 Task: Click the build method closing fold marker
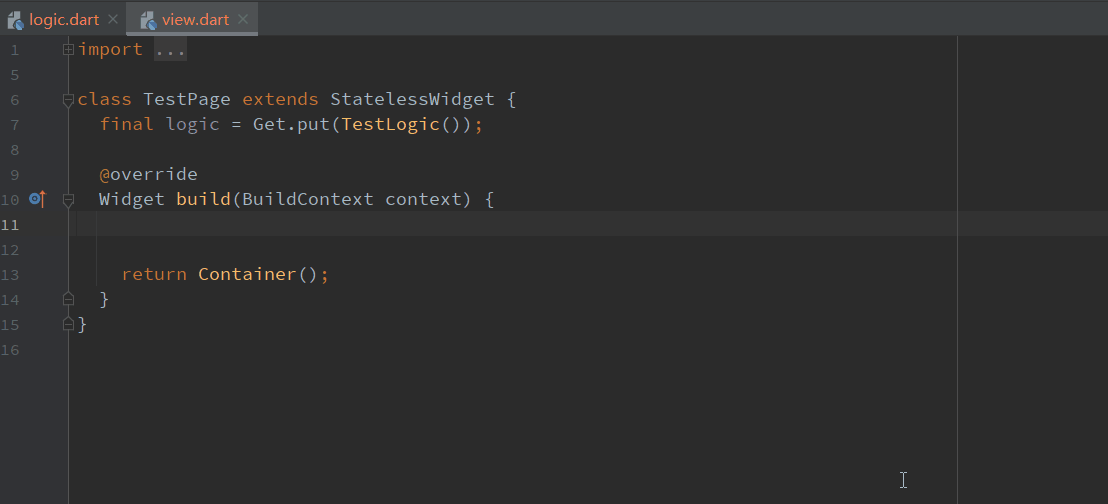coord(68,299)
